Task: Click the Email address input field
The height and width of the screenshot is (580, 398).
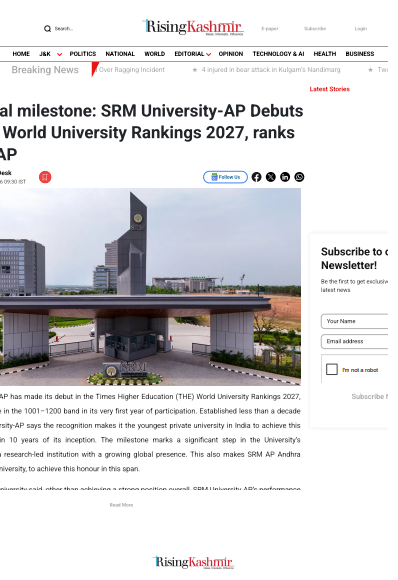Action: pyautogui.click(x=354, y=341)
